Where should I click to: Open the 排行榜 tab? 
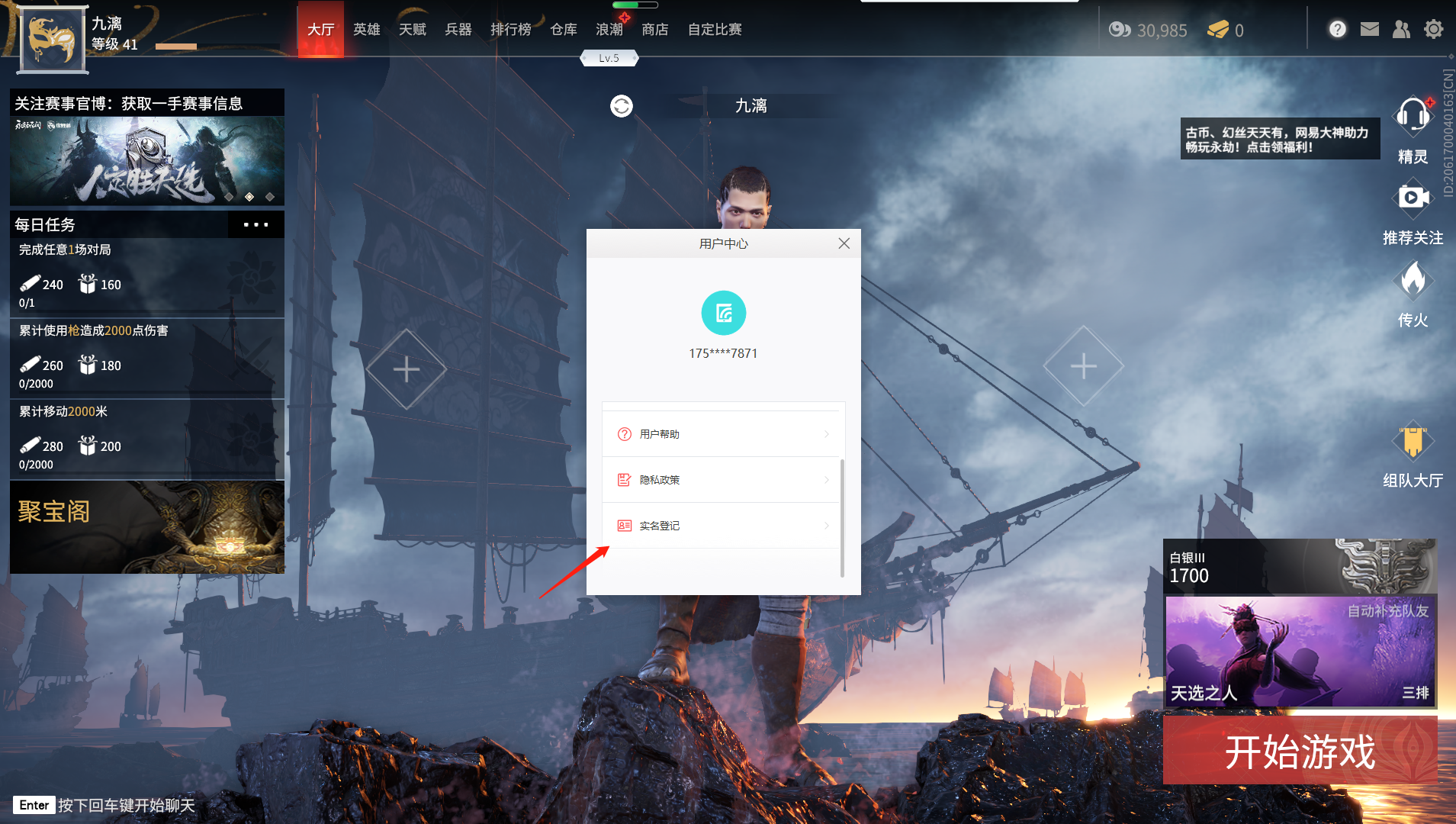510,29
